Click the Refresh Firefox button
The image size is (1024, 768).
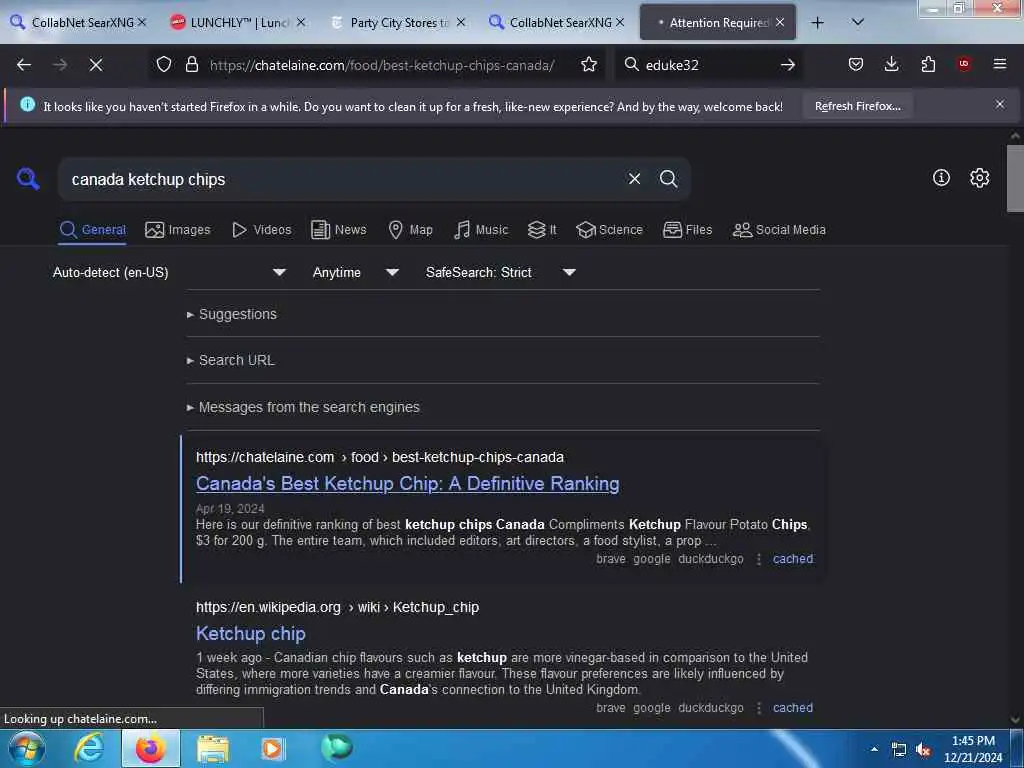(x=857, y=106)
